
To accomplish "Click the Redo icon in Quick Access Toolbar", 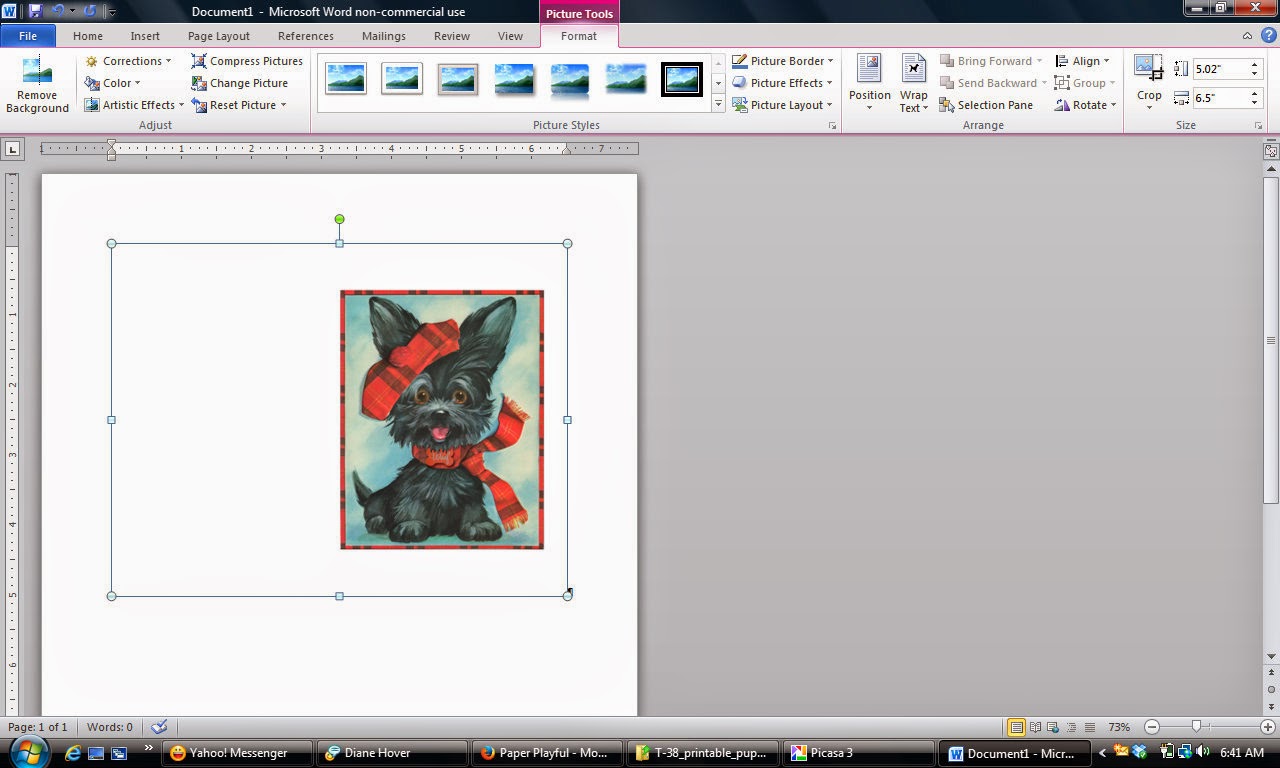I will (90, 11).
